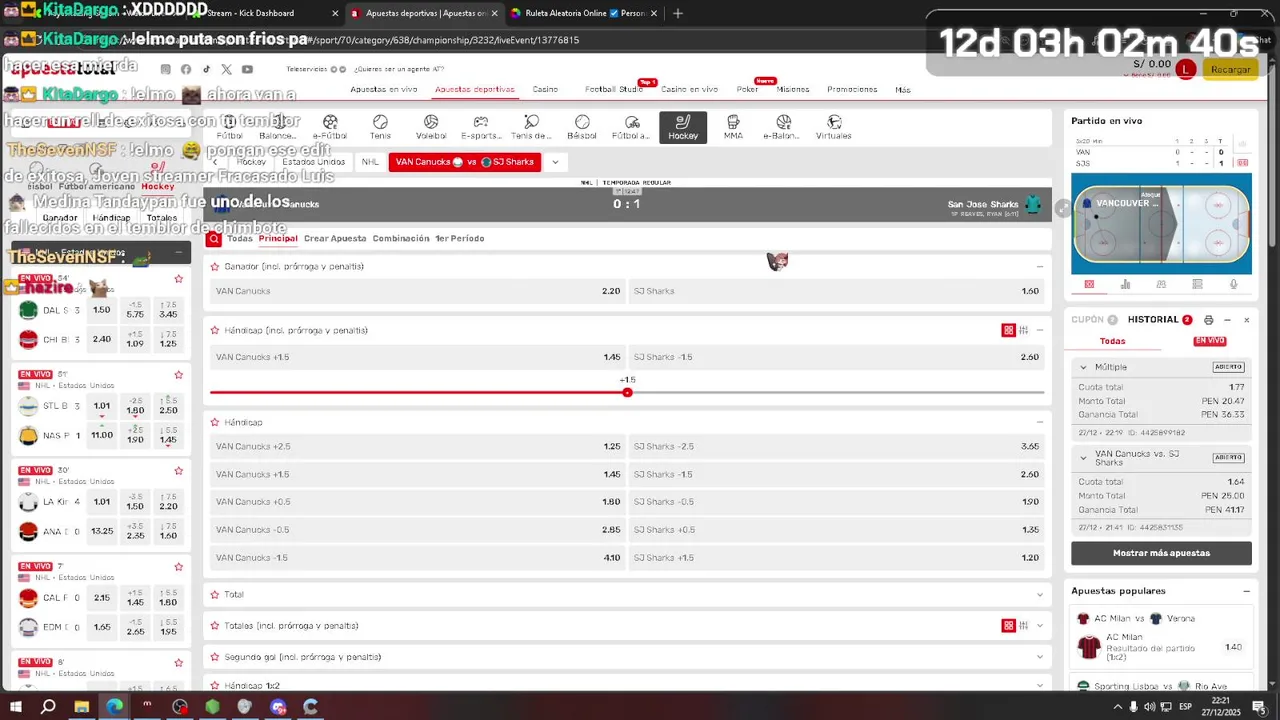1280x720 pixels.
Task: Click Mostrar más apuestas button
Action: pyautogui.click(x=1161, y=553)
